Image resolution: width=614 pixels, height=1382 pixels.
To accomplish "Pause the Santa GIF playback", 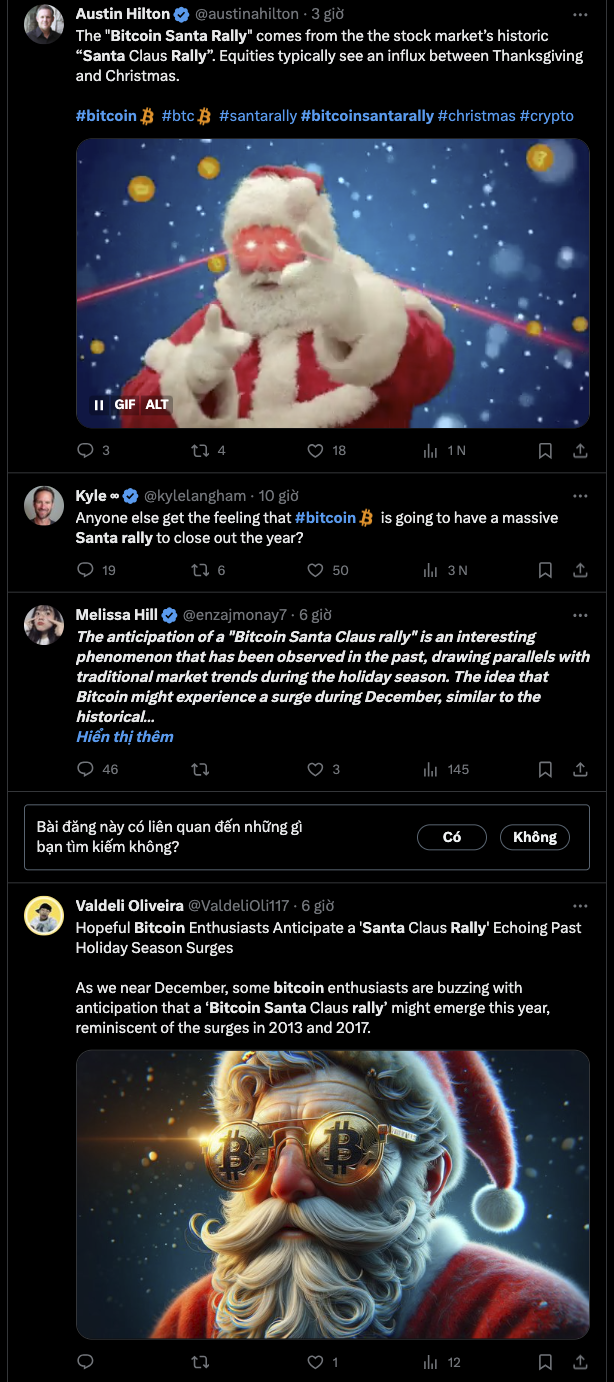I will tap(99, 405).
